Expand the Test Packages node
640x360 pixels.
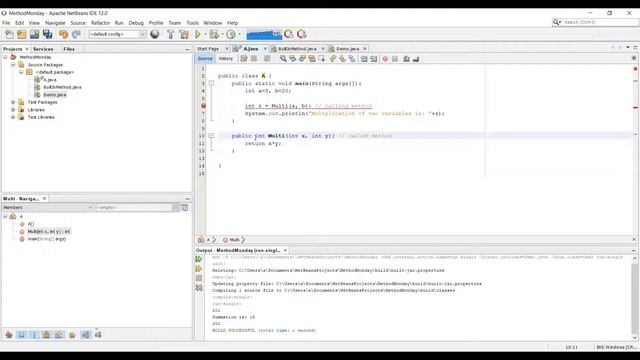pos(13,102)
